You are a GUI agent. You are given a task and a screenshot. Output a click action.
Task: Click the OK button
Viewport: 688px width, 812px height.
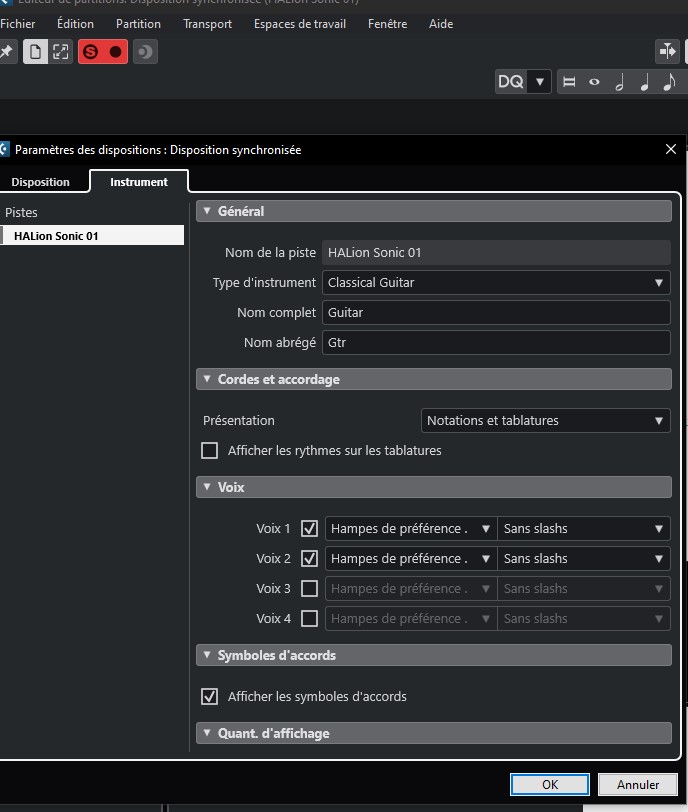550,785
